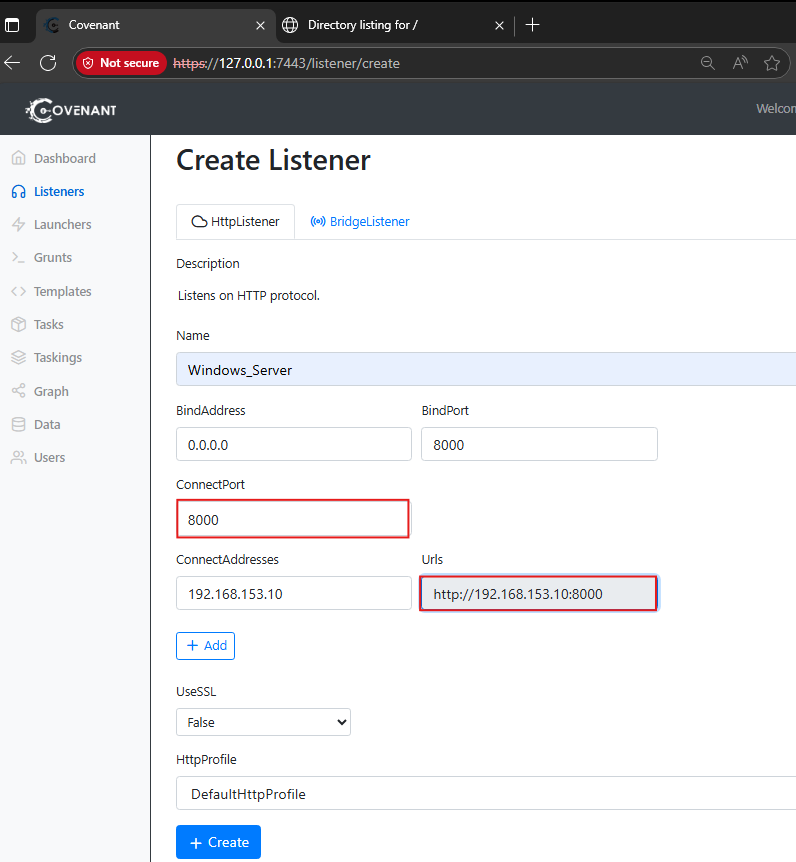Click the Graph share-nodes icon
This screenshot has width=796, height=862.
point(19,391)
